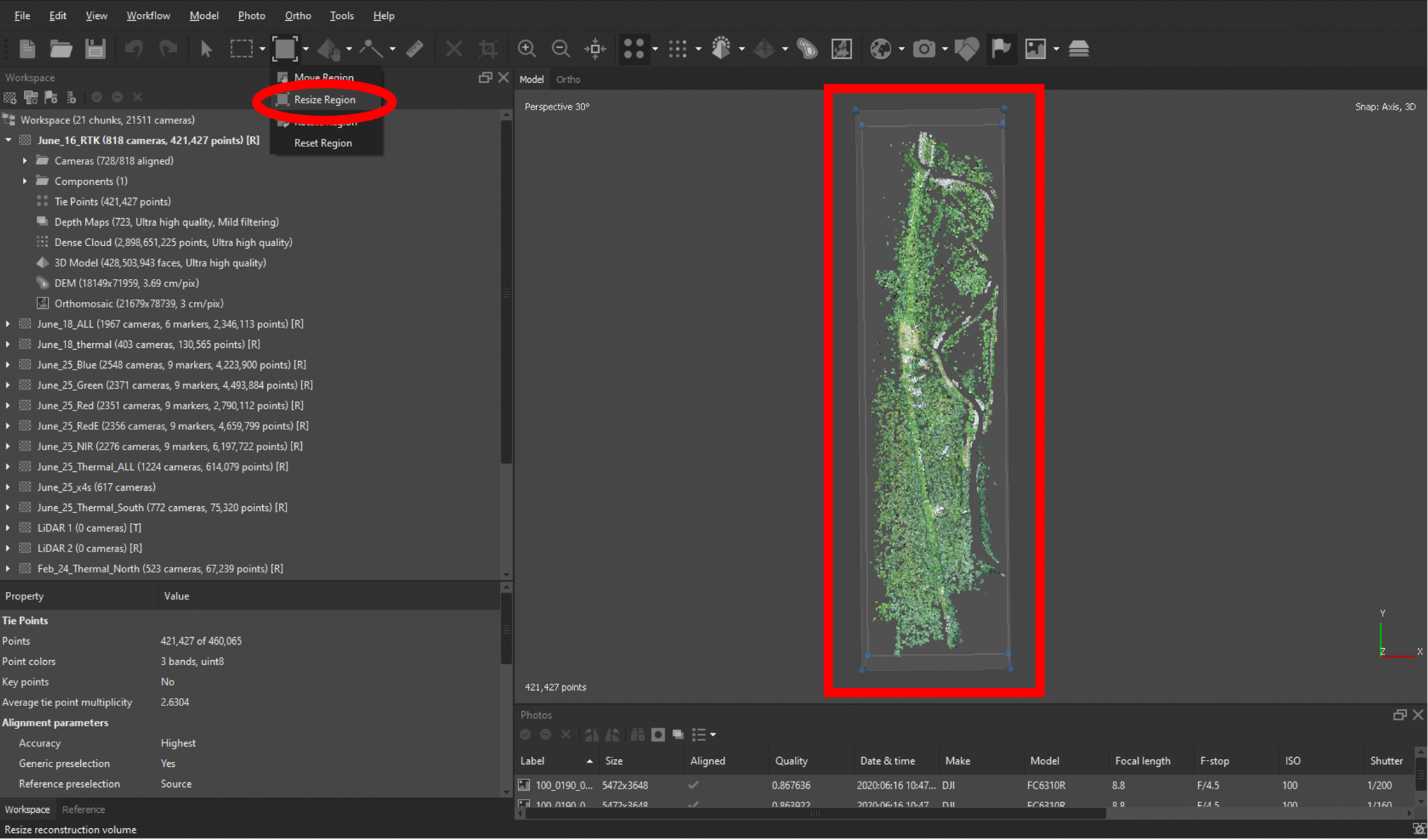The image size is (1428, 840).
Task: Toggle the rectangle selection tool
Action: 243,49
